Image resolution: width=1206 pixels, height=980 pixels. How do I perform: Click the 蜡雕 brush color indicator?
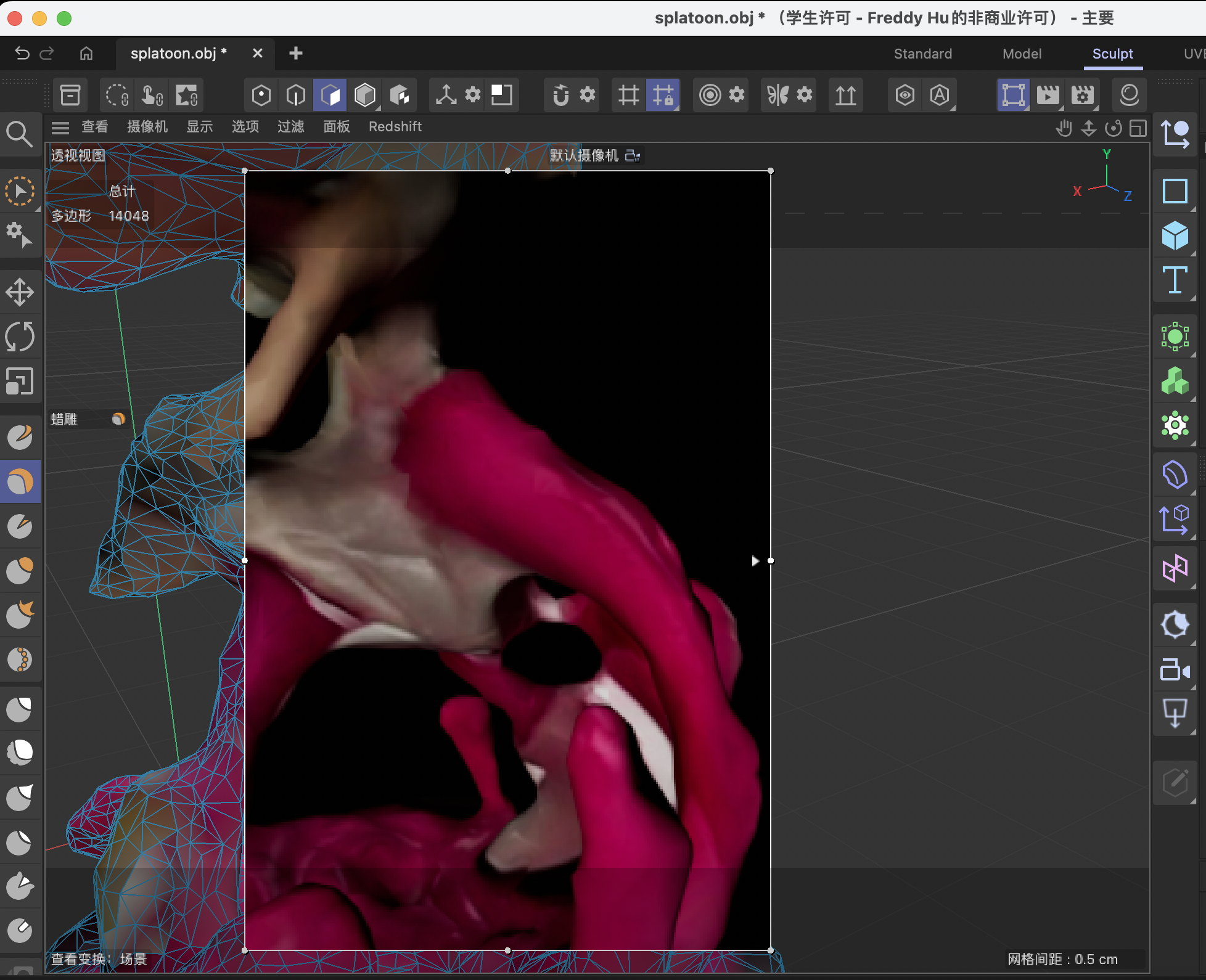(x=118, y=419)
